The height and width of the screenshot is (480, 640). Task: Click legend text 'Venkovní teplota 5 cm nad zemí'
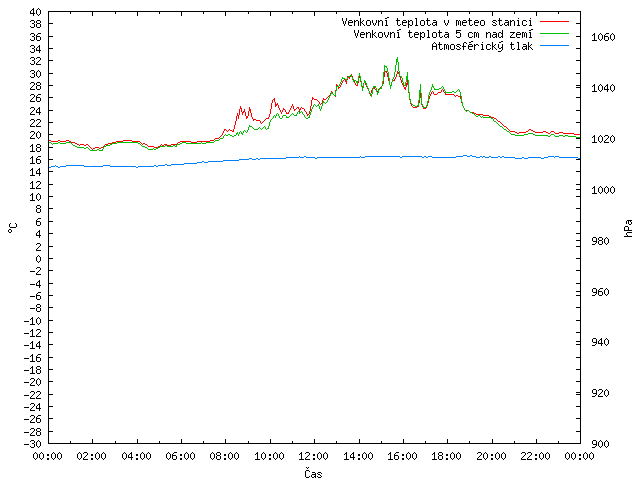pos(443,34)
